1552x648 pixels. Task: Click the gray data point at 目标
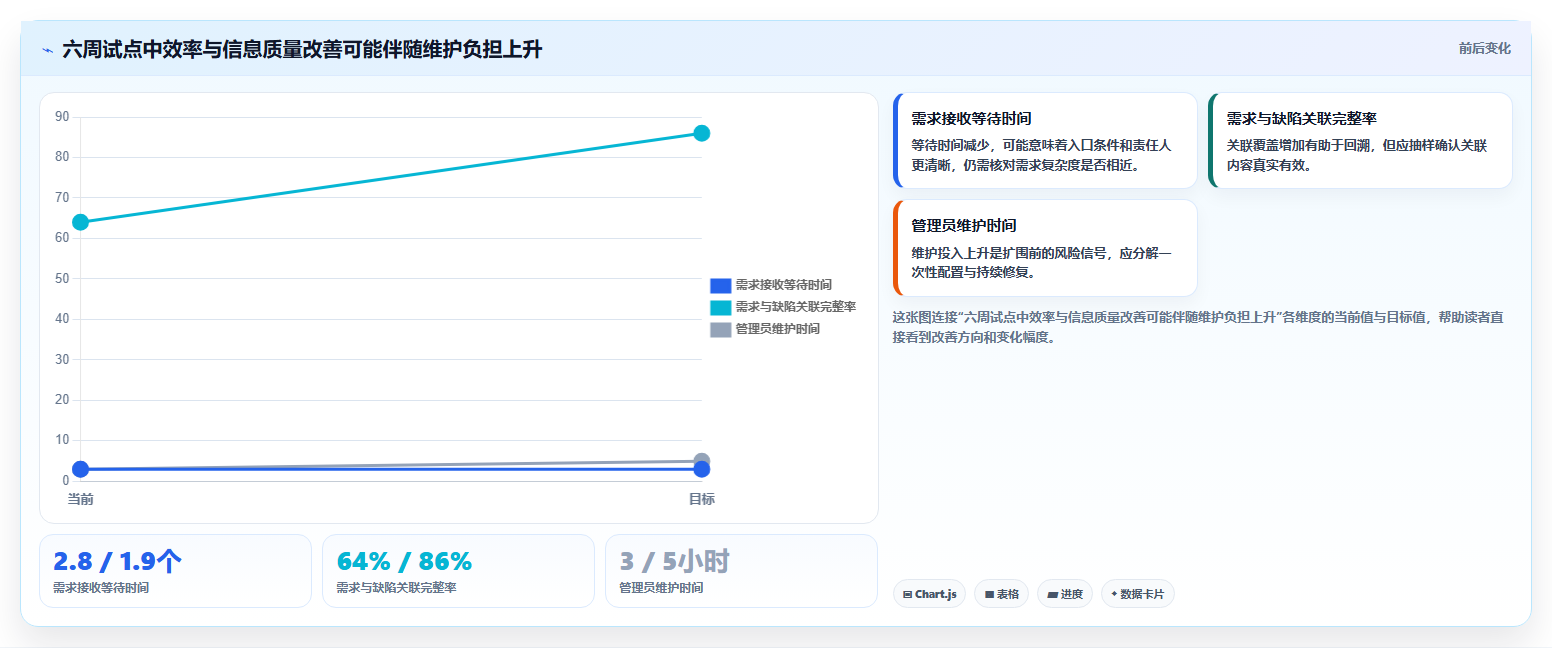[702, 459]
